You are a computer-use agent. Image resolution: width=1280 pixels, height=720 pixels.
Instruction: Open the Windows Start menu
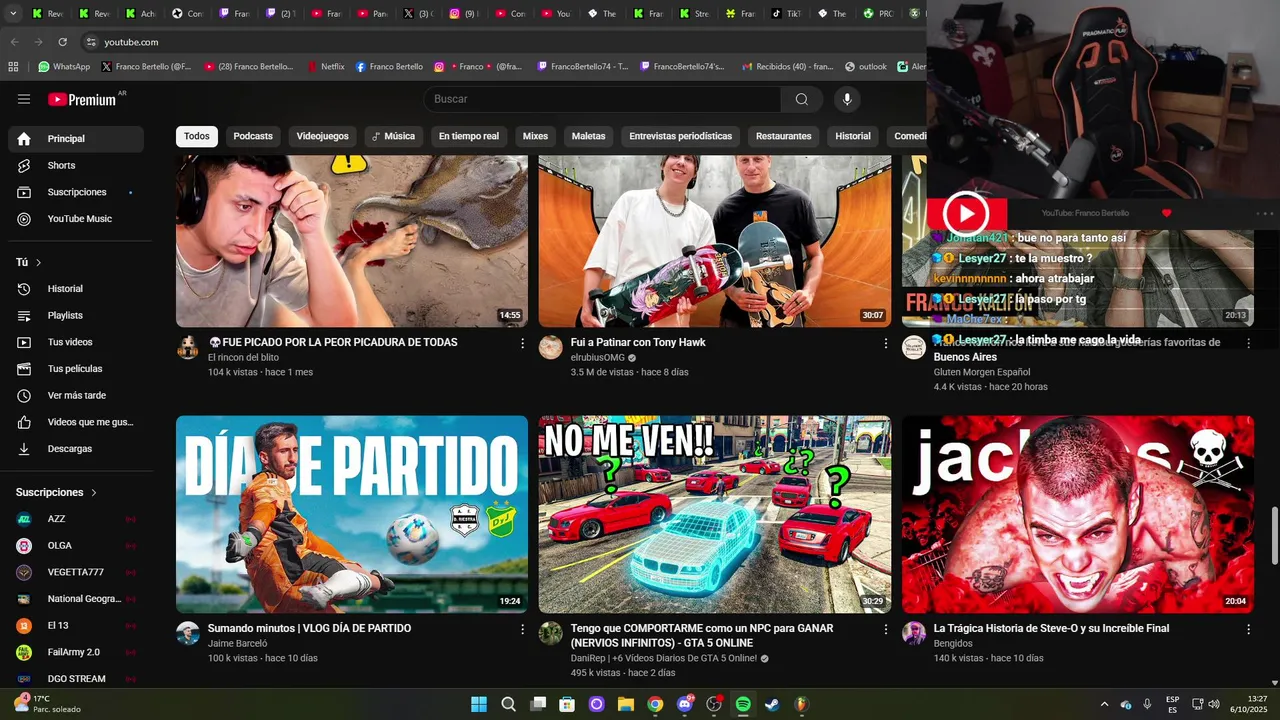tap(479, 704)
